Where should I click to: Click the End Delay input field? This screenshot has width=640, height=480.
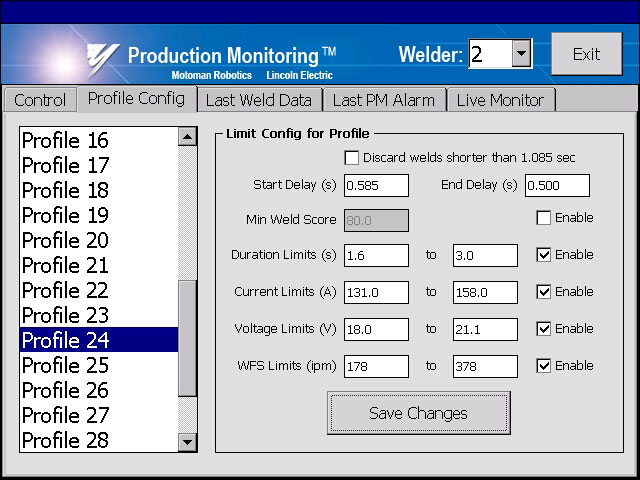557,186
